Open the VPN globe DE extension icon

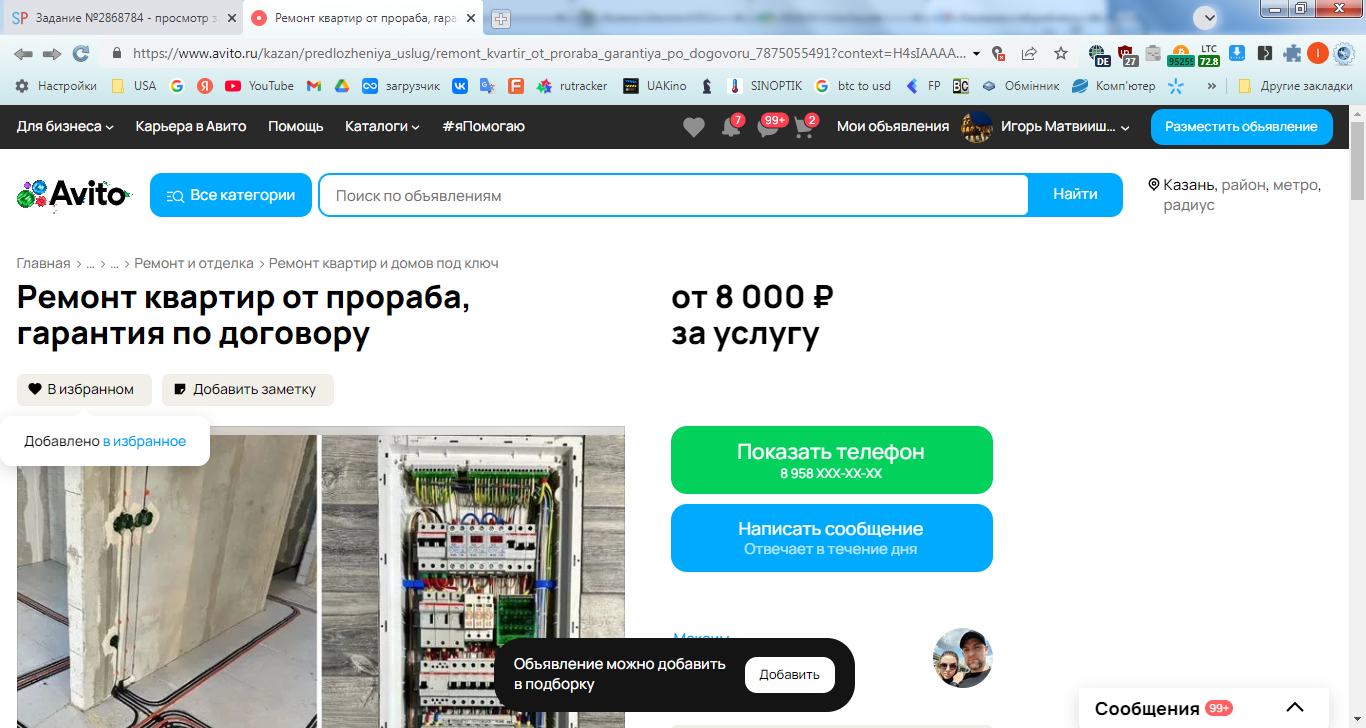pos(1100,54)
